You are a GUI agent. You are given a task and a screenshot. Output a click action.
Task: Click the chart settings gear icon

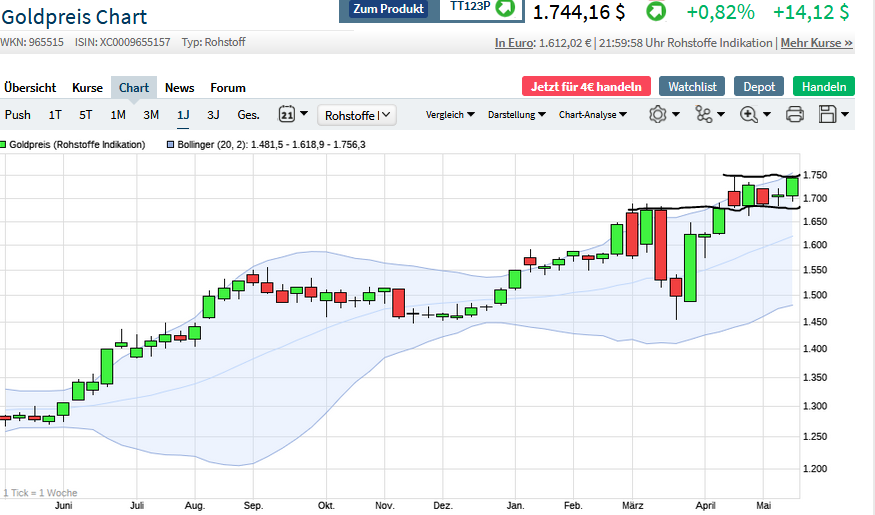pyautogui.click(x=658, y=114)
